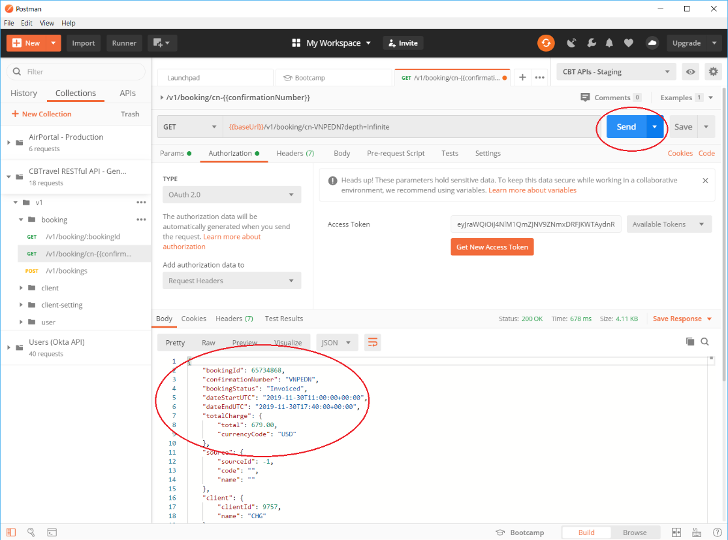Click the Send button

click(x=626, y=127)
